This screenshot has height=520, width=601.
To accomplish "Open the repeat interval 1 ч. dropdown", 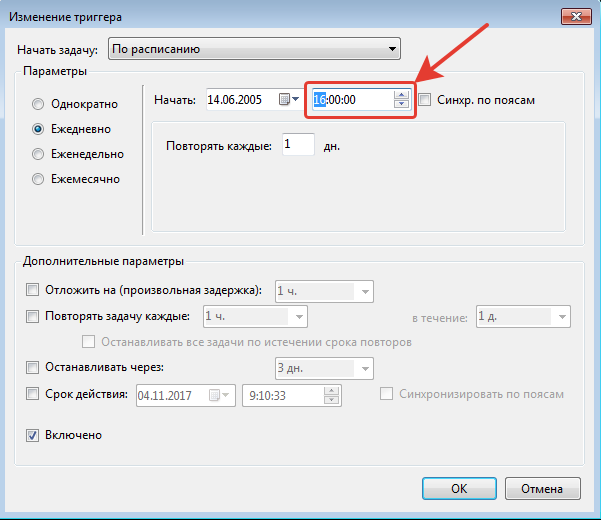I will pos(255,317).
